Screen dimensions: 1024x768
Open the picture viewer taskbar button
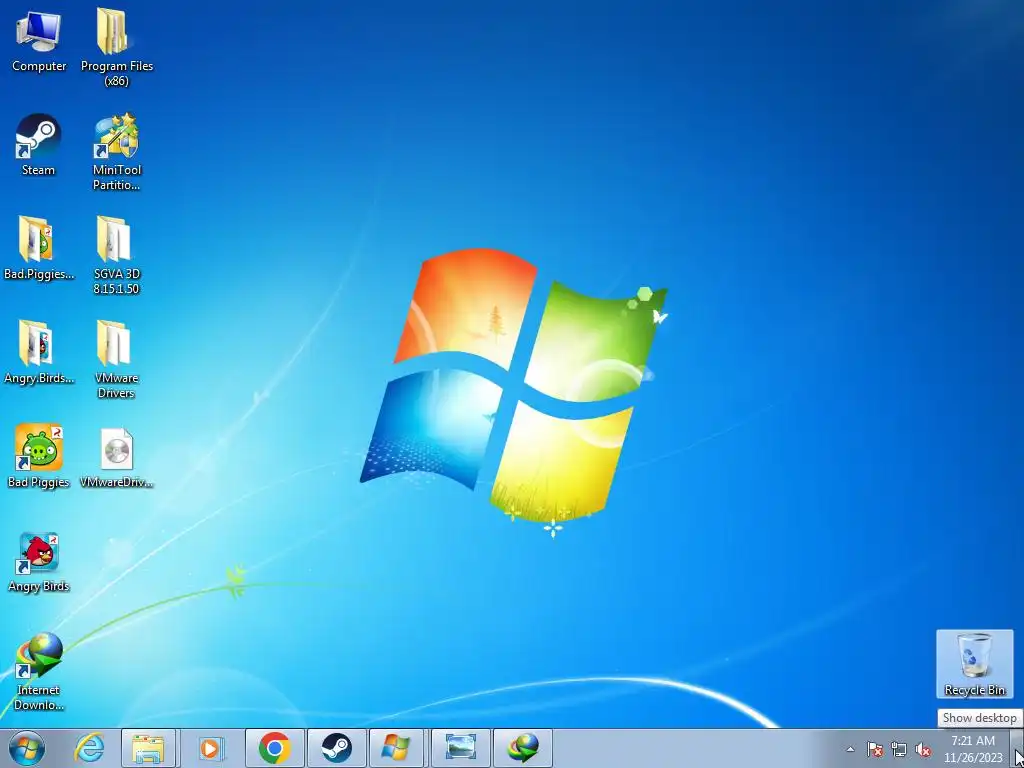point(460,748)
